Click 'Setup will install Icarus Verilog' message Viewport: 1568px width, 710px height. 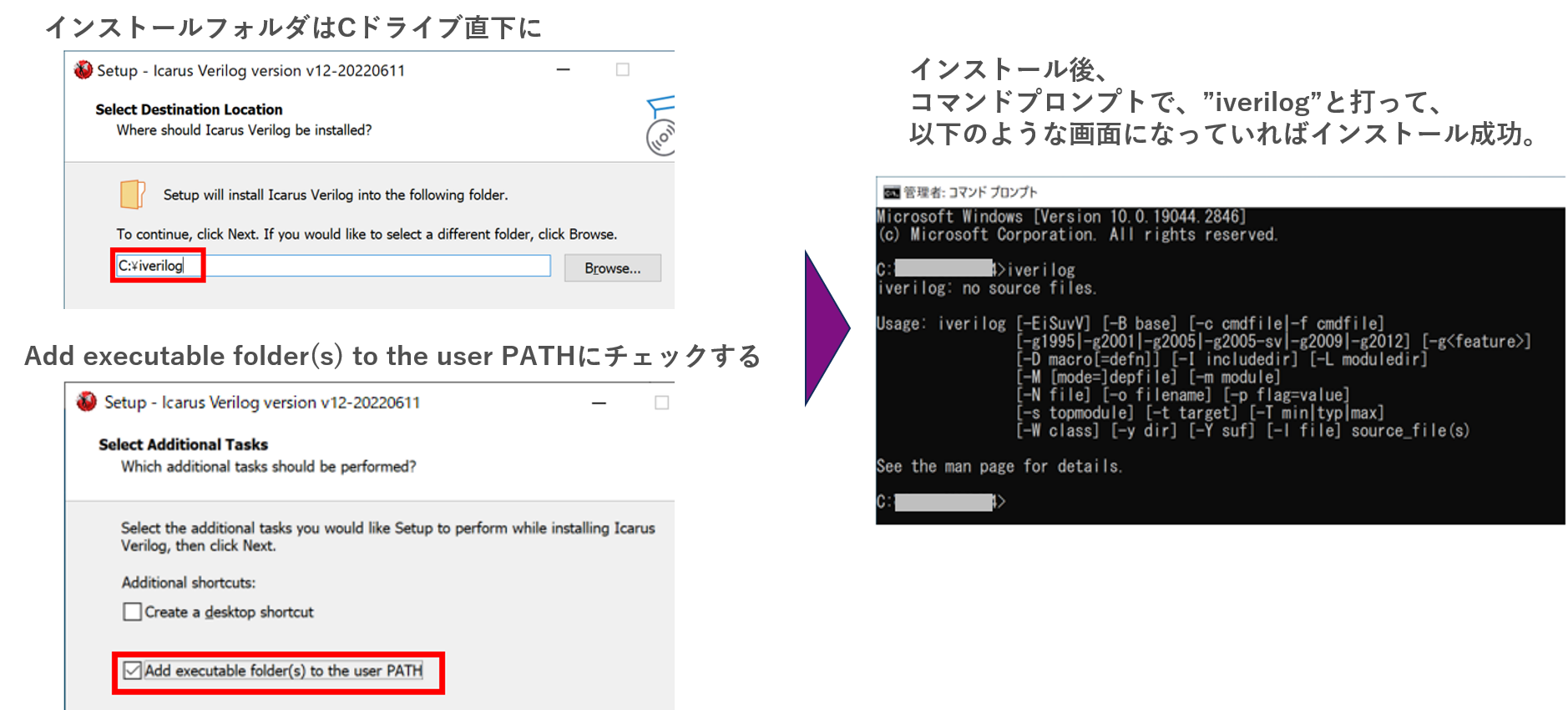coord(336,195)
